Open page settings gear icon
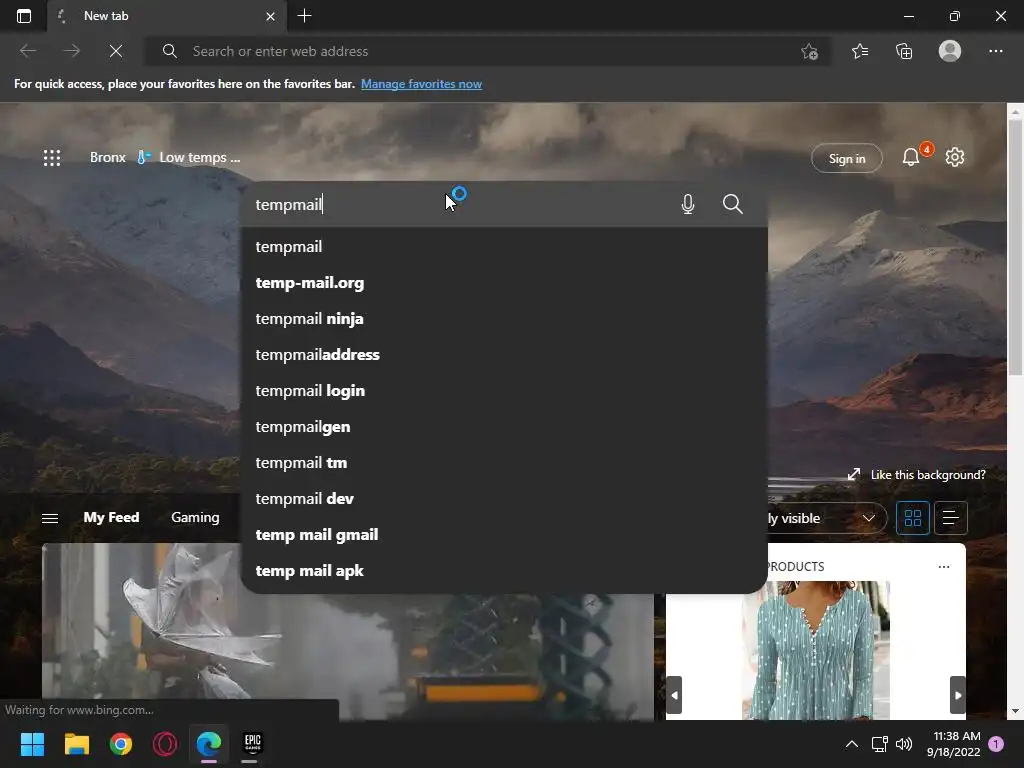The image size is (1024, 768). coord(954,157)
